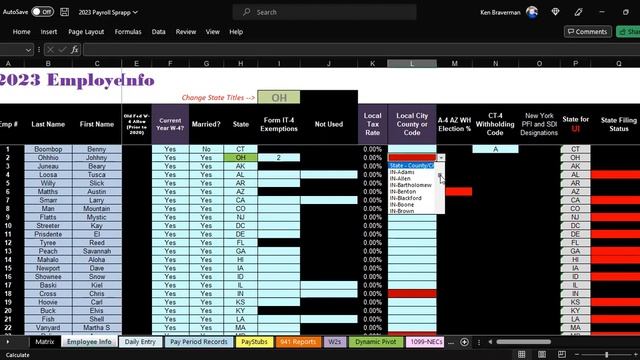Click the Enter checkmark formula bar icon
Image resolution: width=640 pixels, height=360 pixels.
click(62, 50)
